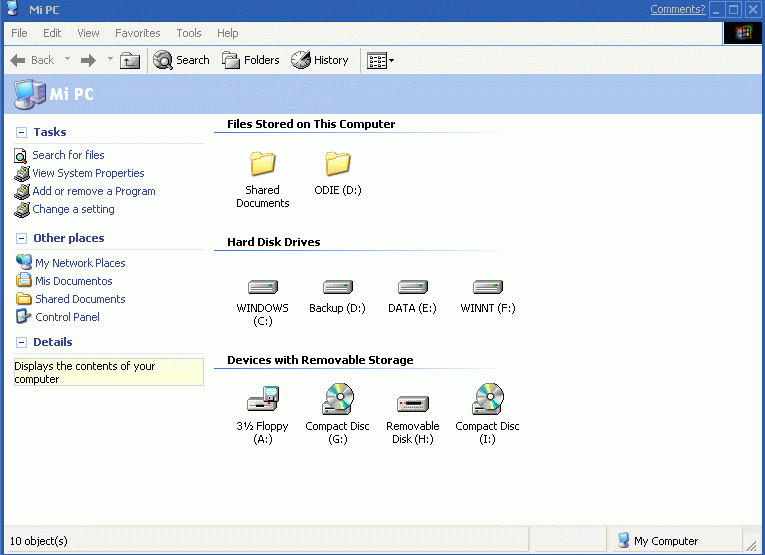Open the Shared Documents folder icon
The image size is (765, 555).
[x=263, y=164]
